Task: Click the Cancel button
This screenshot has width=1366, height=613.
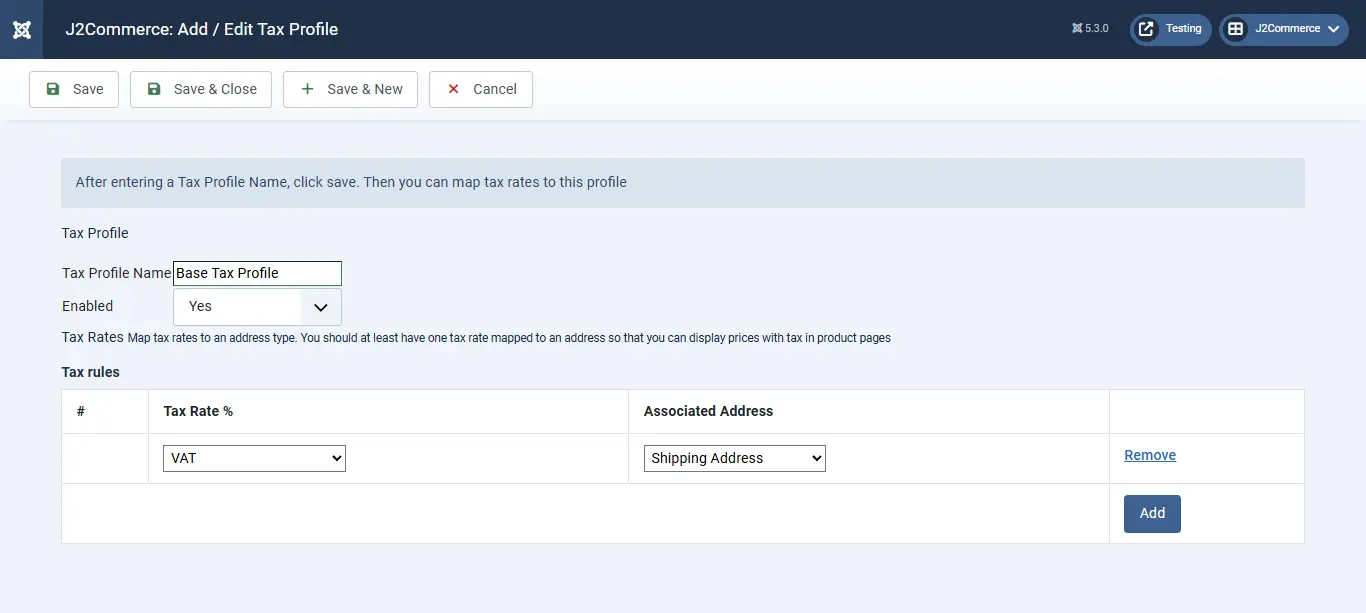Action: point(481,89)
